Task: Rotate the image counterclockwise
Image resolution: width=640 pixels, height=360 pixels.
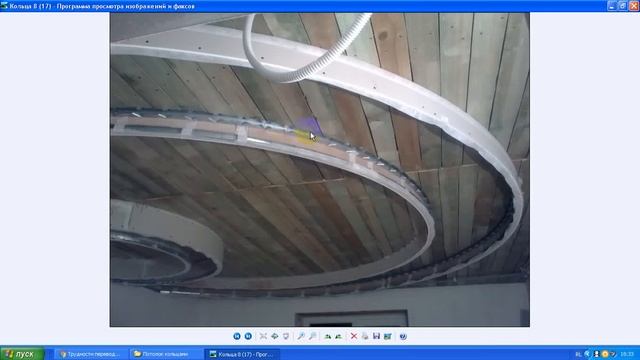Action: (x=339, y=336)
